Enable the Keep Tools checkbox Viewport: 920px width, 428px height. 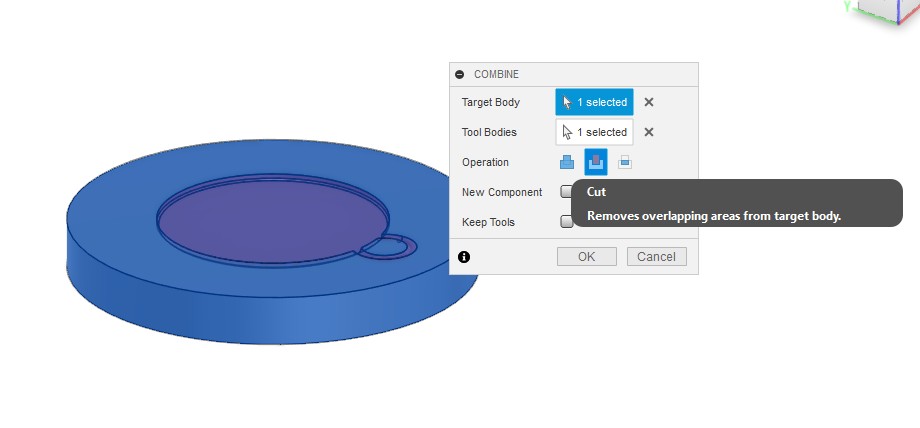tap(566, 222)
